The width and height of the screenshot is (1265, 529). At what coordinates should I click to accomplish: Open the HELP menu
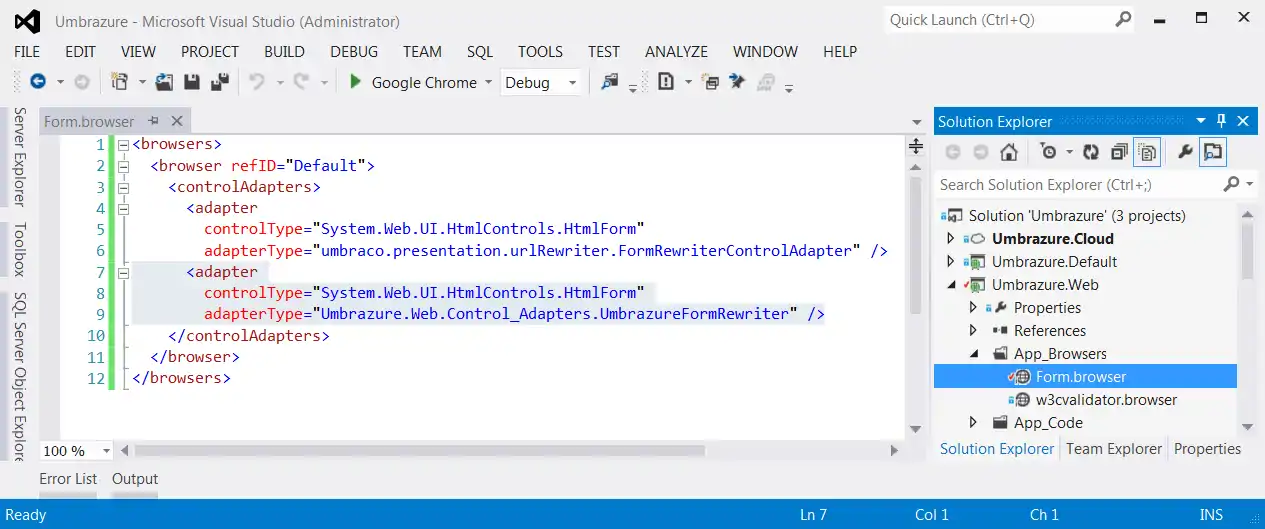[840, 51]
